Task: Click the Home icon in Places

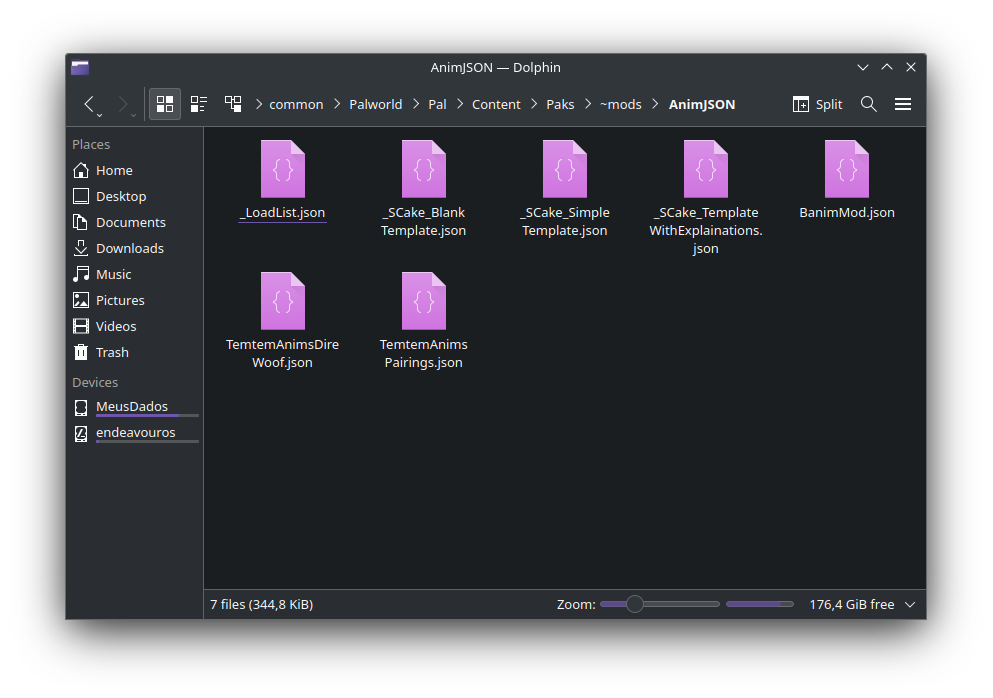Action: (81, 170)
